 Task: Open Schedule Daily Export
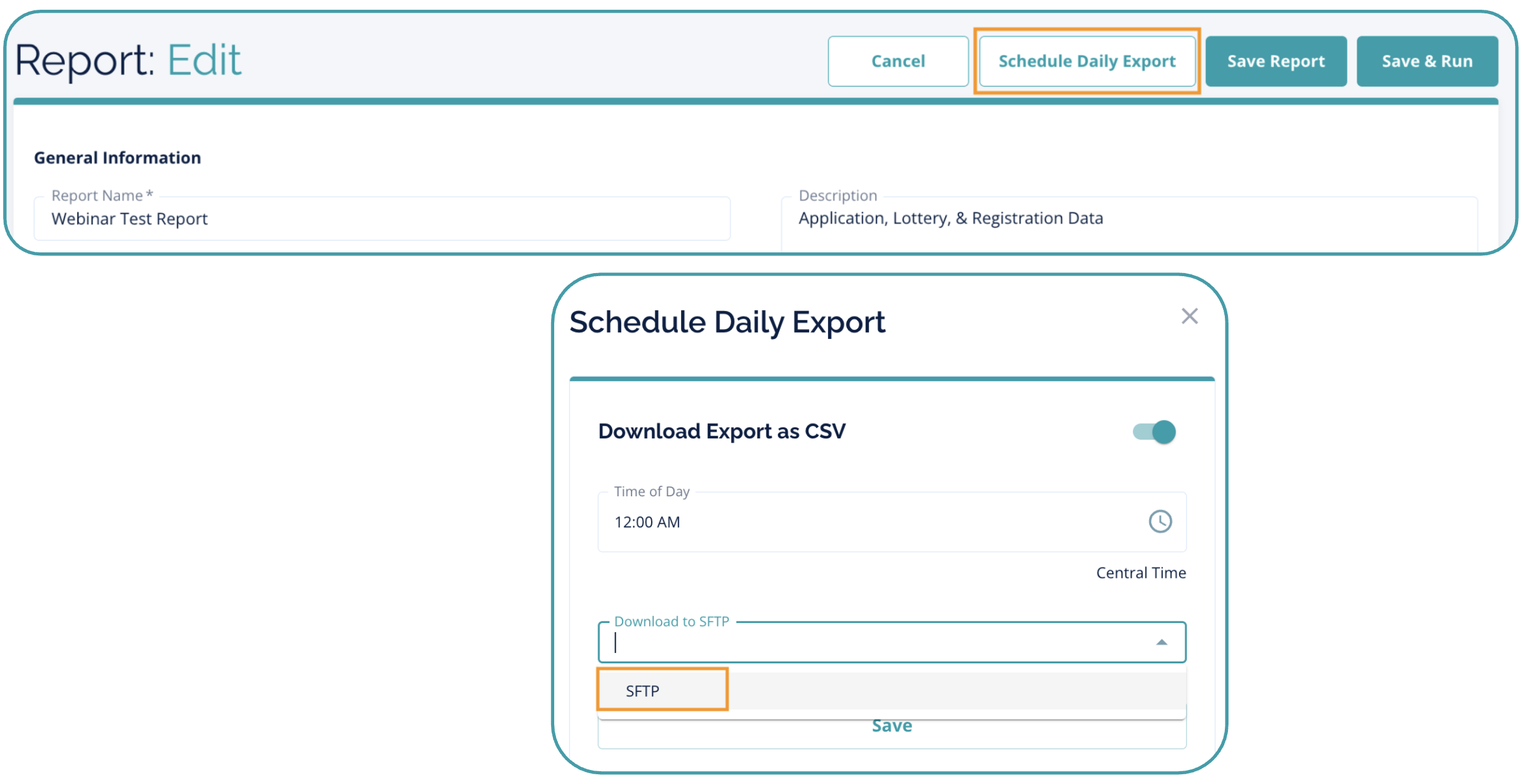(1086, 61)
